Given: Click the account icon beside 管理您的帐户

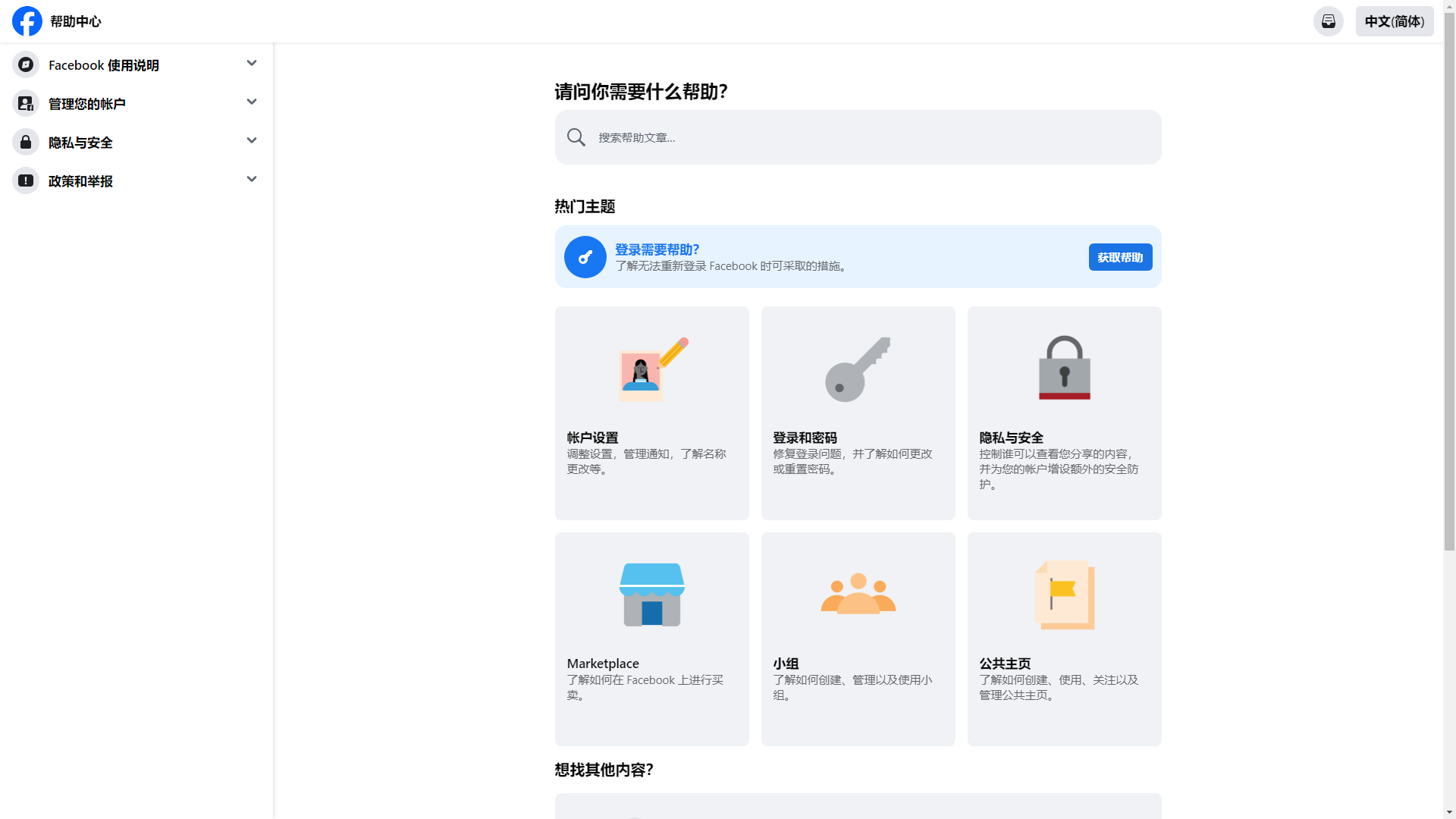Looking at the screenshot, I should (25, 103).
